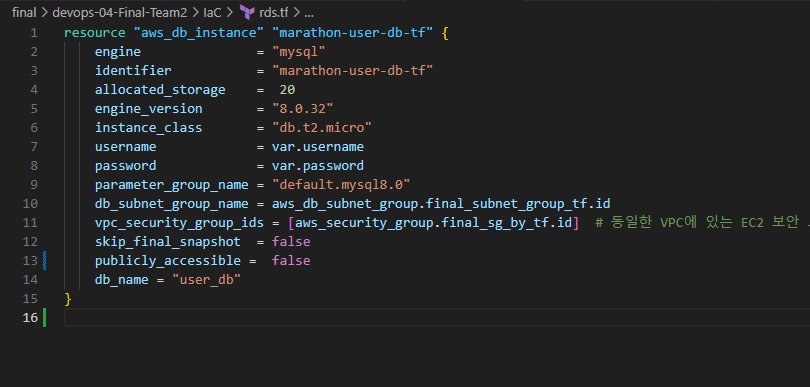Open the IaC breadcrumb folder
The width and height of the screenshot is (810, 387).
coord(212,12)
